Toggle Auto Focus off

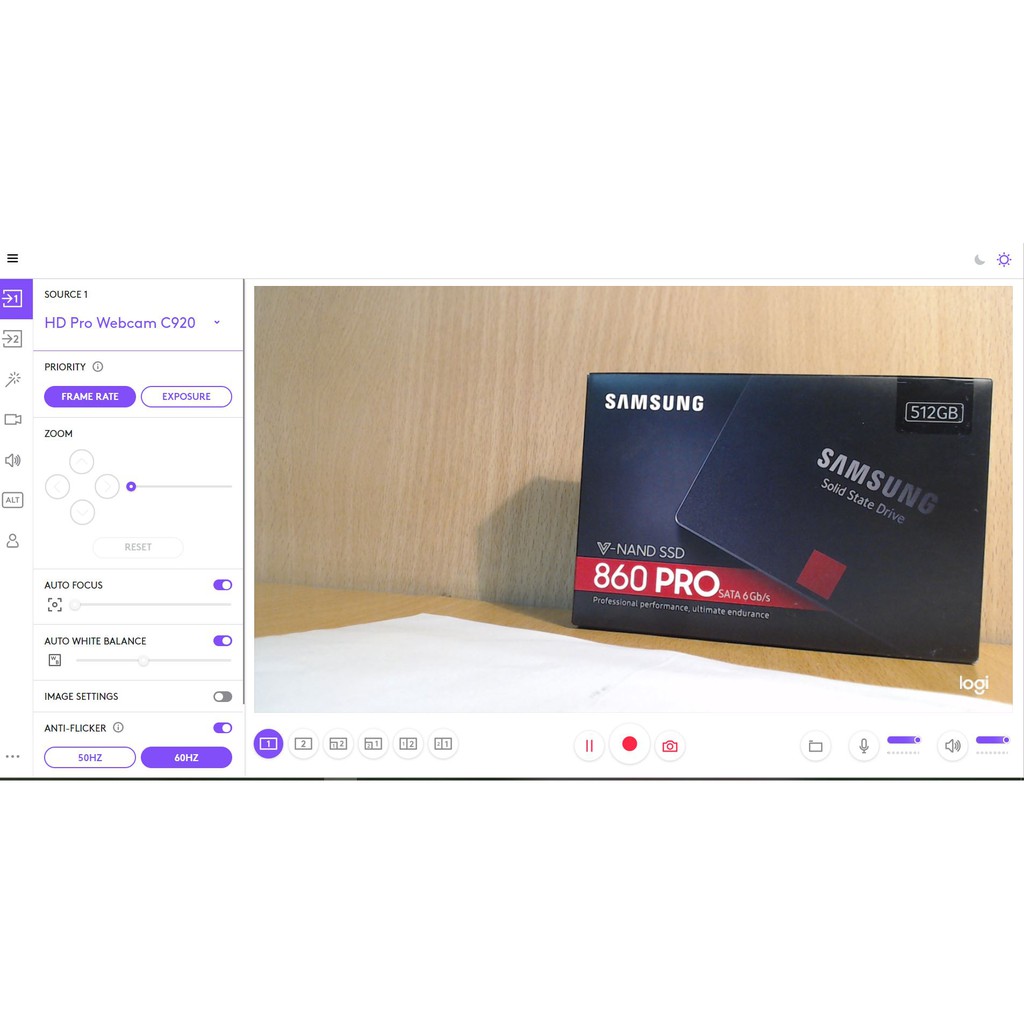pyautogui.click(x=221, y=585)
